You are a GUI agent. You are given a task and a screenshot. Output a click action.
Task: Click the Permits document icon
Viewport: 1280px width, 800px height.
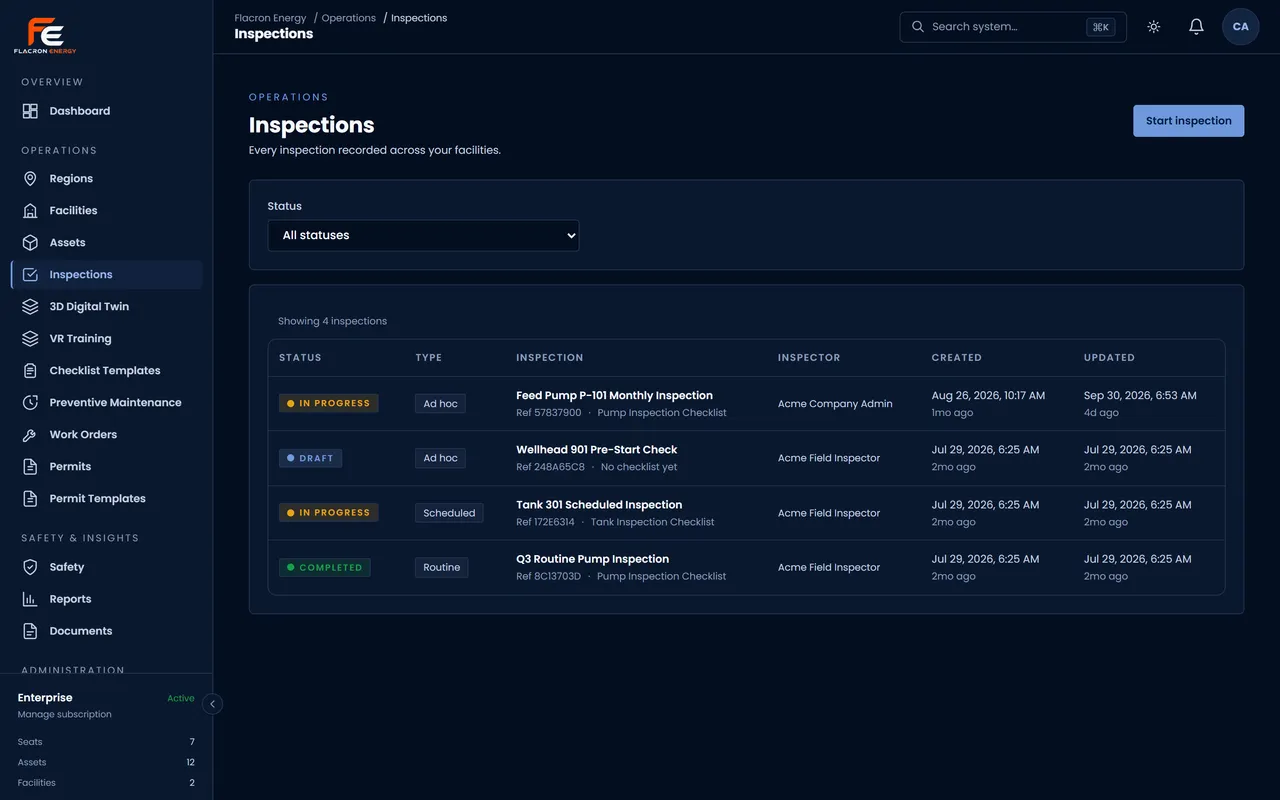click(x=30, y=467)
